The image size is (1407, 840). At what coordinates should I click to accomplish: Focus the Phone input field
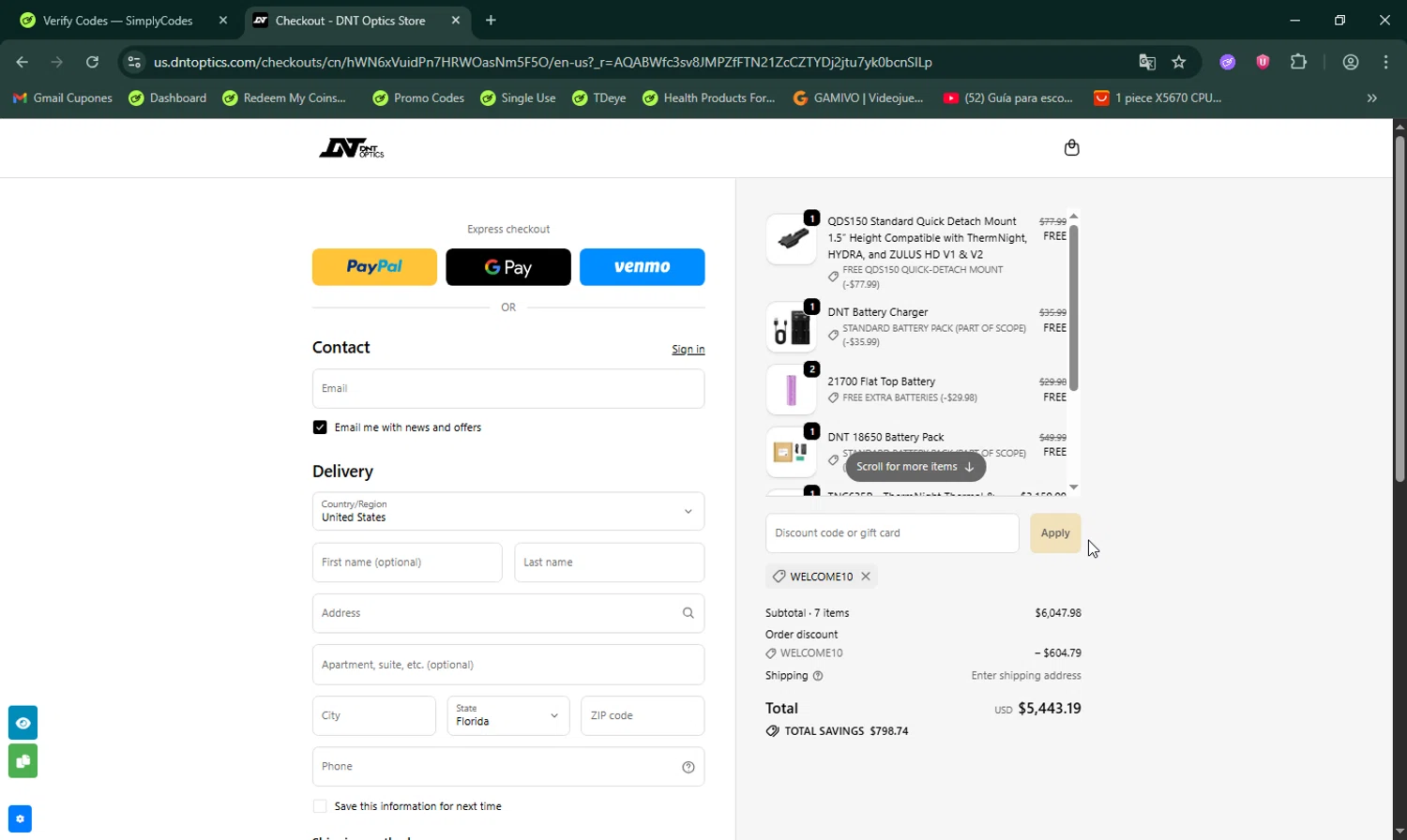tap(508, 767)
